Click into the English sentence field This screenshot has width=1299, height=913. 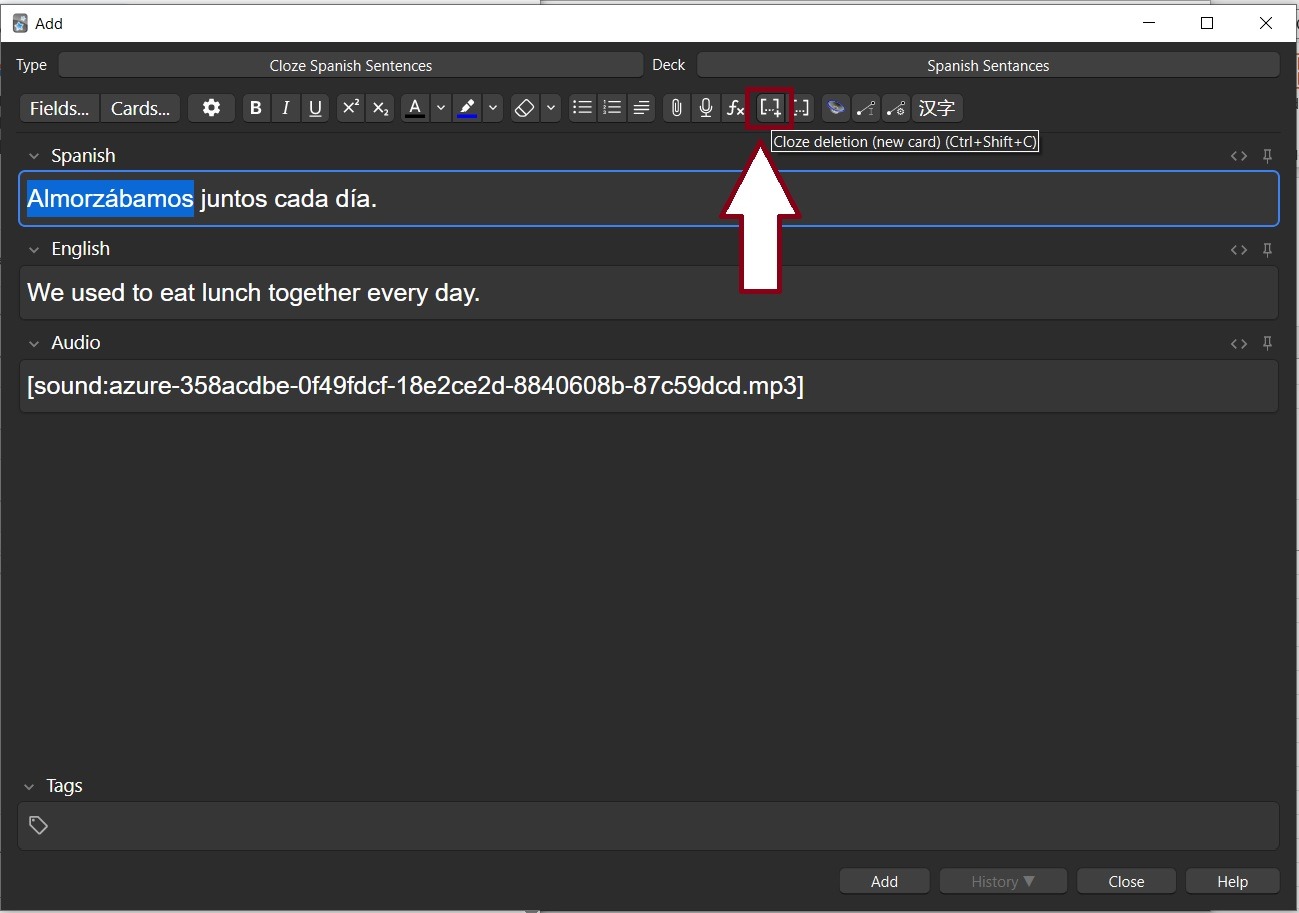pos(649,293)
